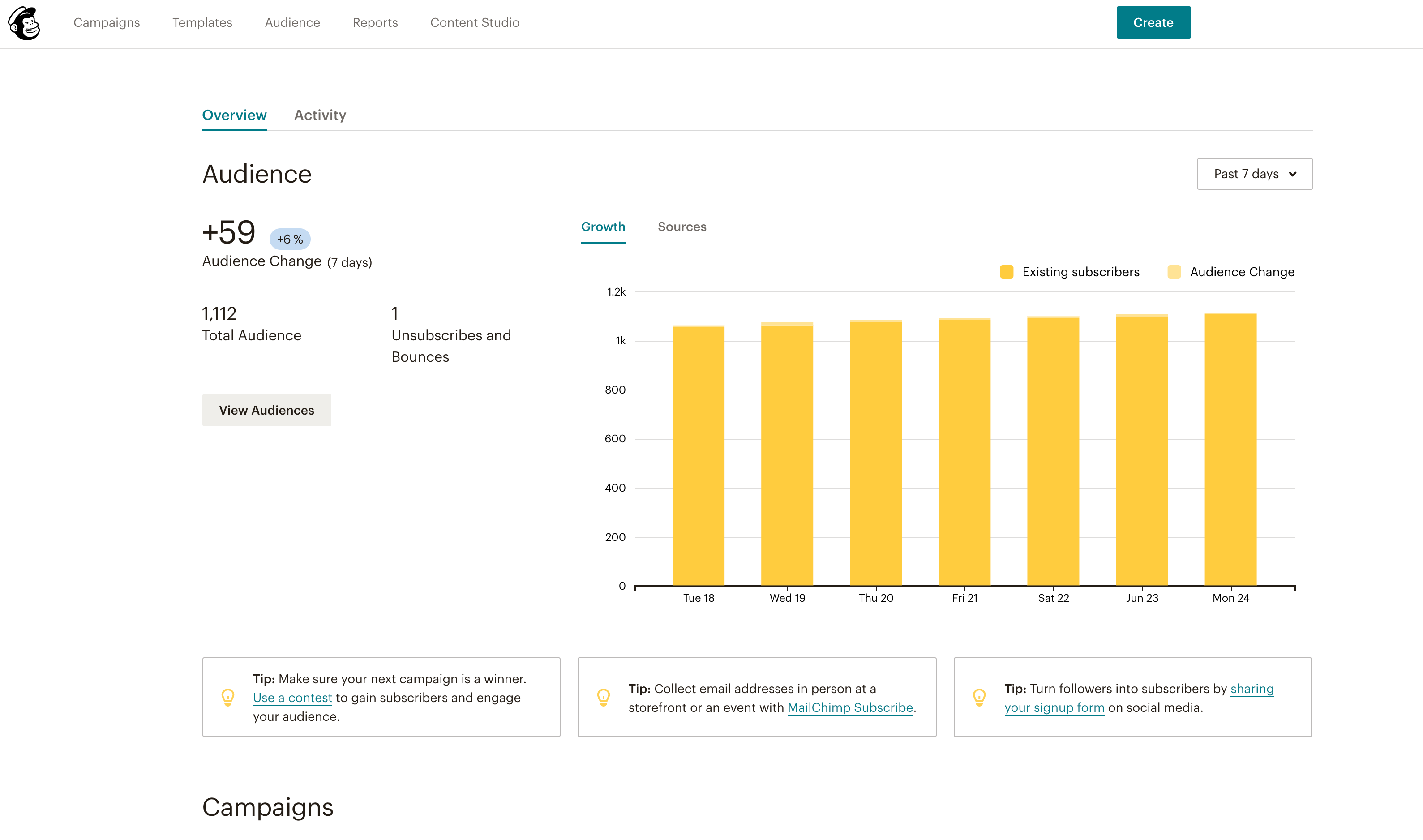Screen dimensions: 1423x840
Task: Open the MailChimp Subscribe link
Action: pyautogui.click(x=849, y=707)
